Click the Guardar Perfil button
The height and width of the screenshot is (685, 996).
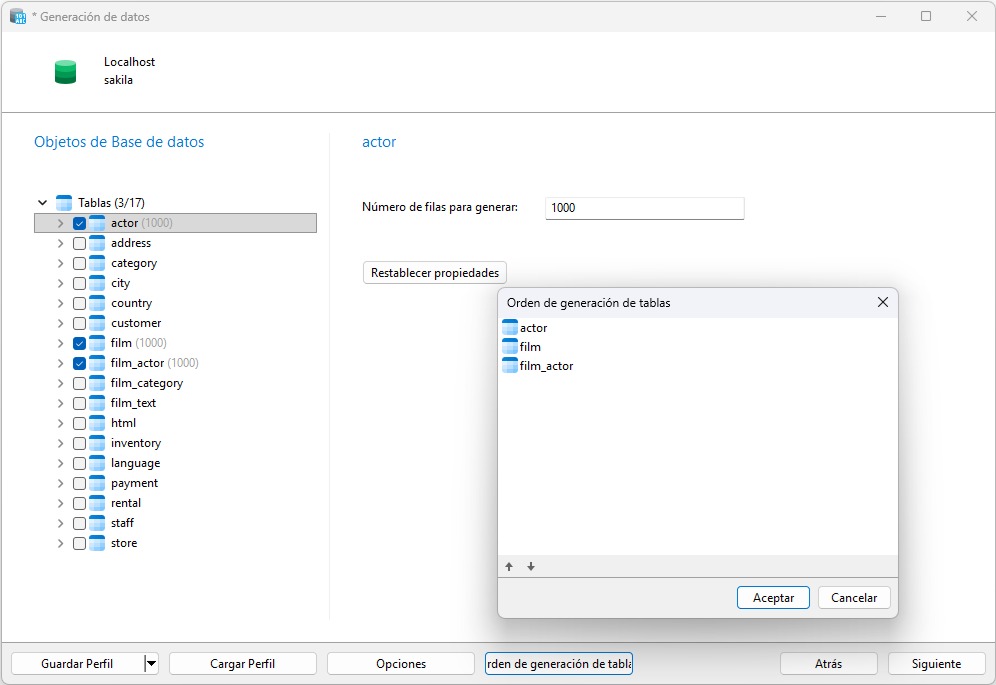pyautogui.click(x=77, y=663)
